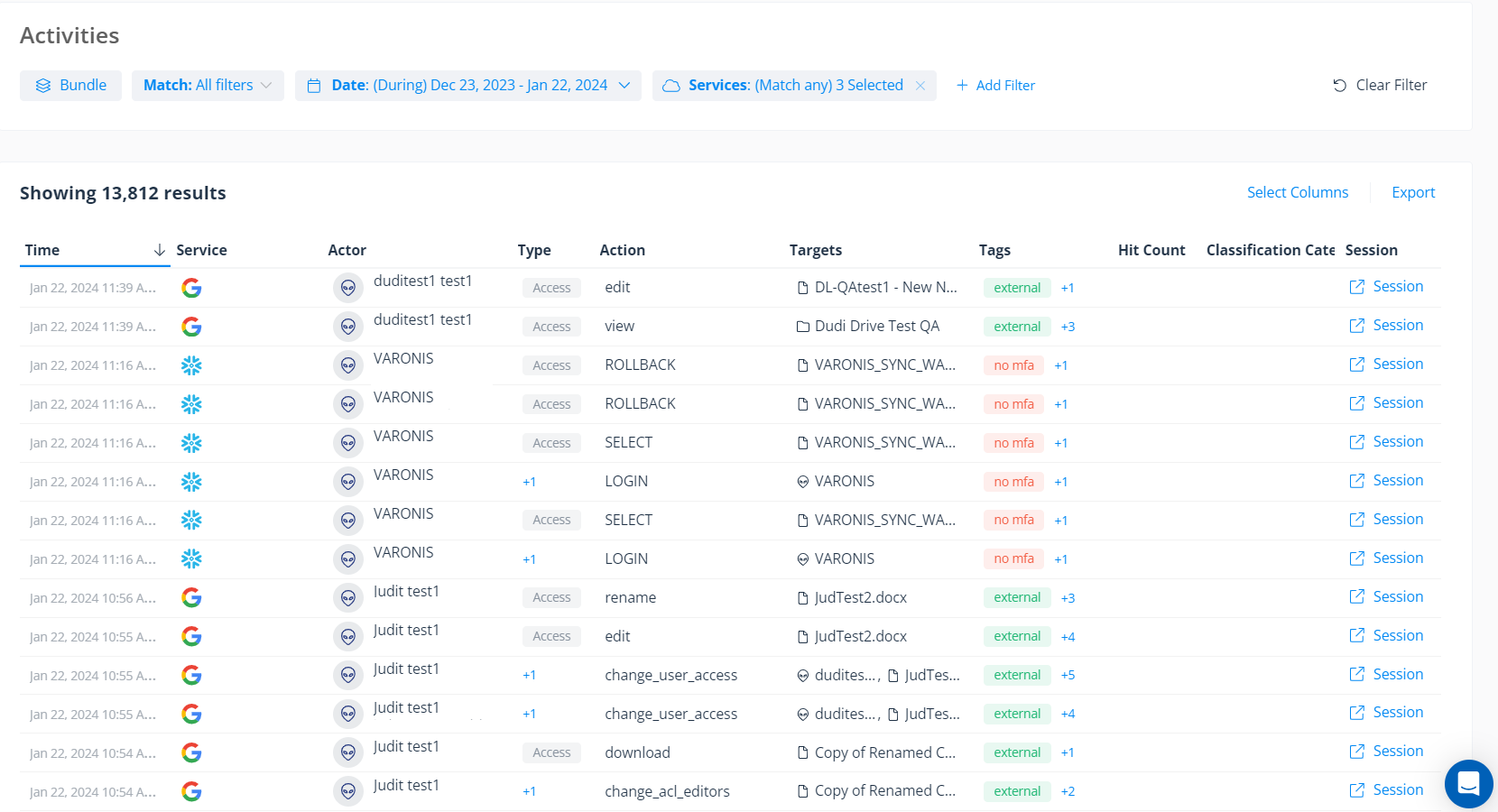Remove the Services filter with X icon
The image size is (1498, 812).
[x=920, y=86]
